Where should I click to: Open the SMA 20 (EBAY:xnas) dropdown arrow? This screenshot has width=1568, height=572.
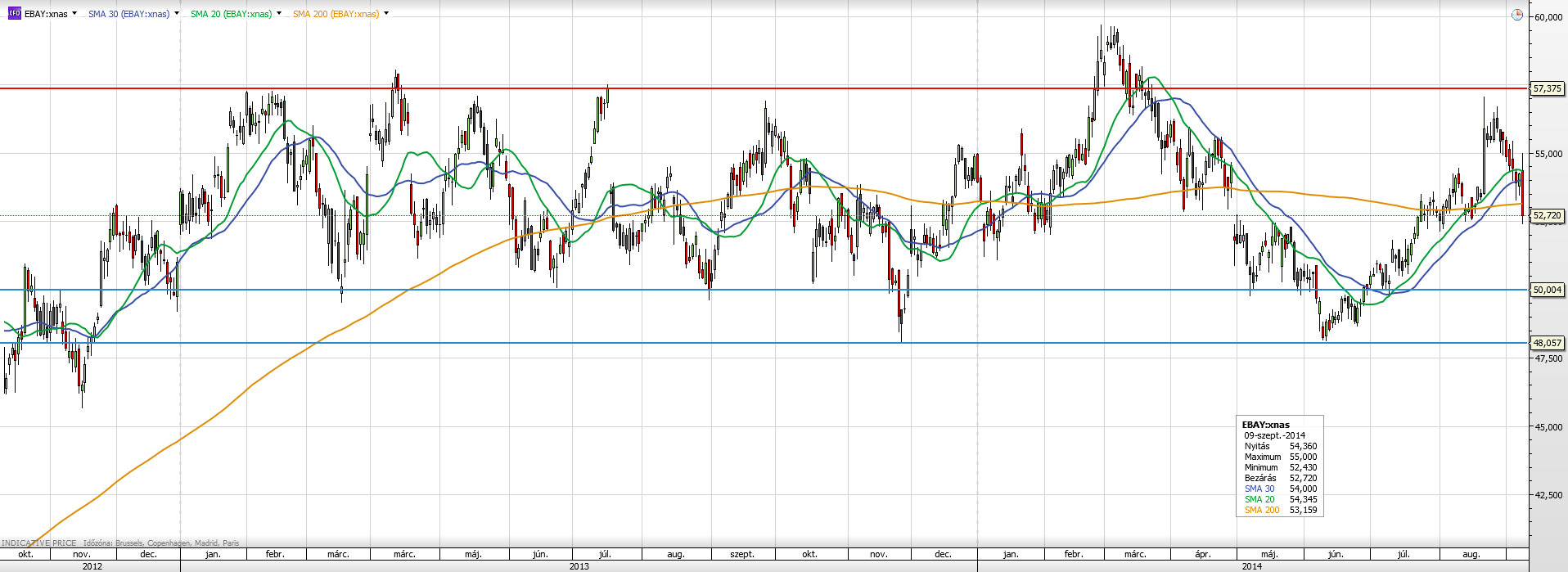point(279,14)
